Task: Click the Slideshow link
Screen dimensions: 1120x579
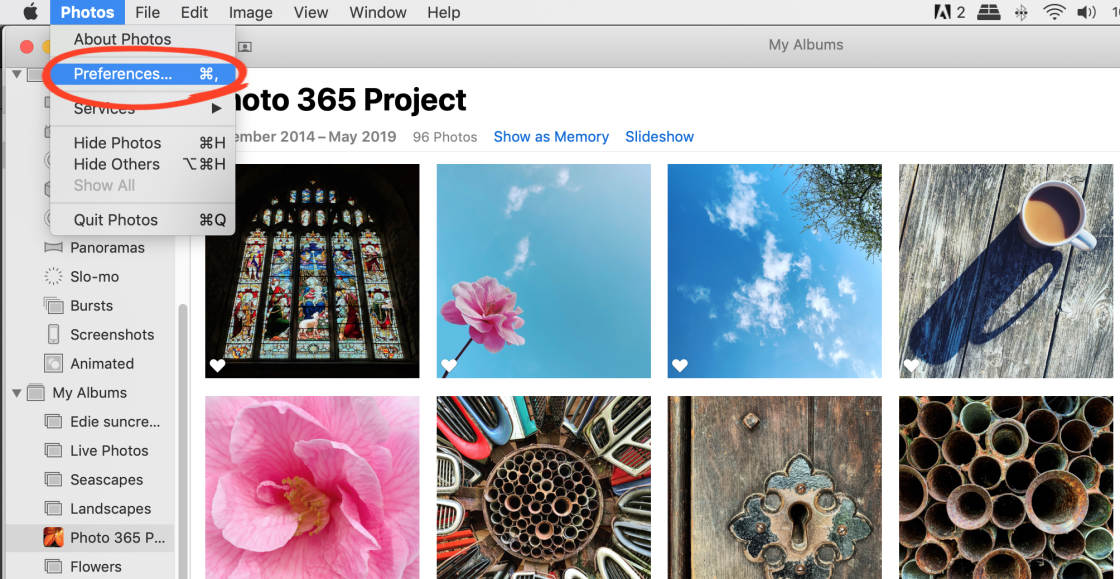Action: (x=659, y=136)
